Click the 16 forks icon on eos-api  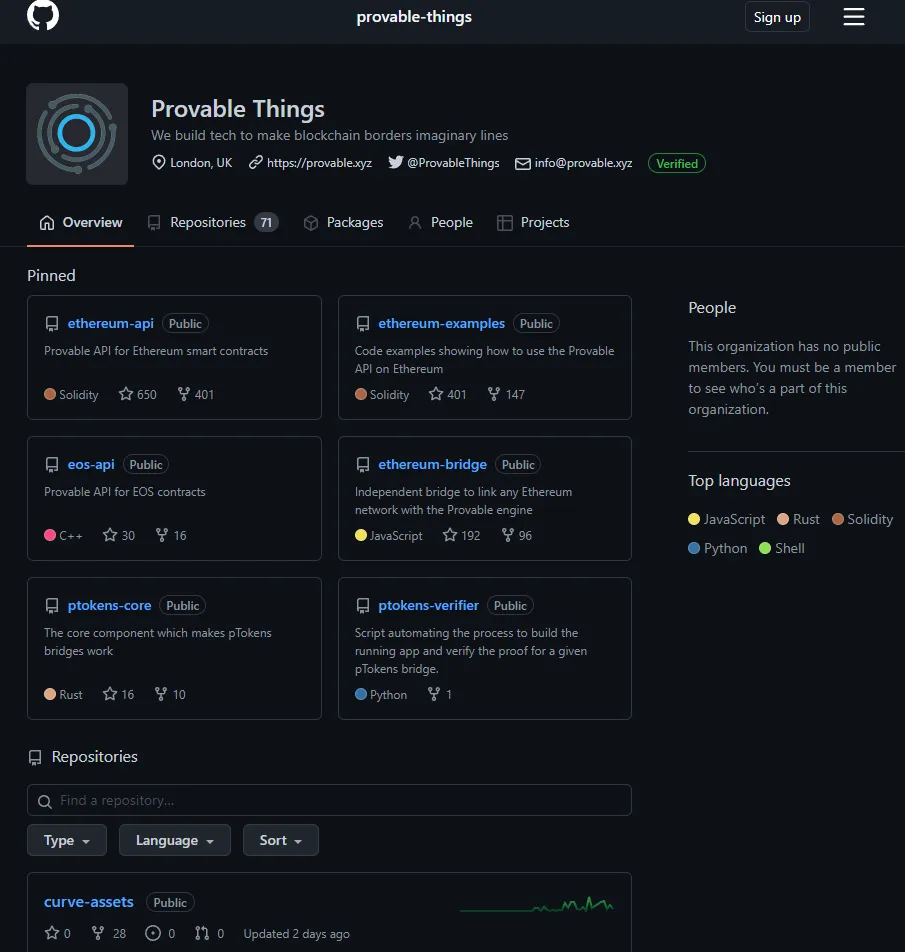coord(162,535)
